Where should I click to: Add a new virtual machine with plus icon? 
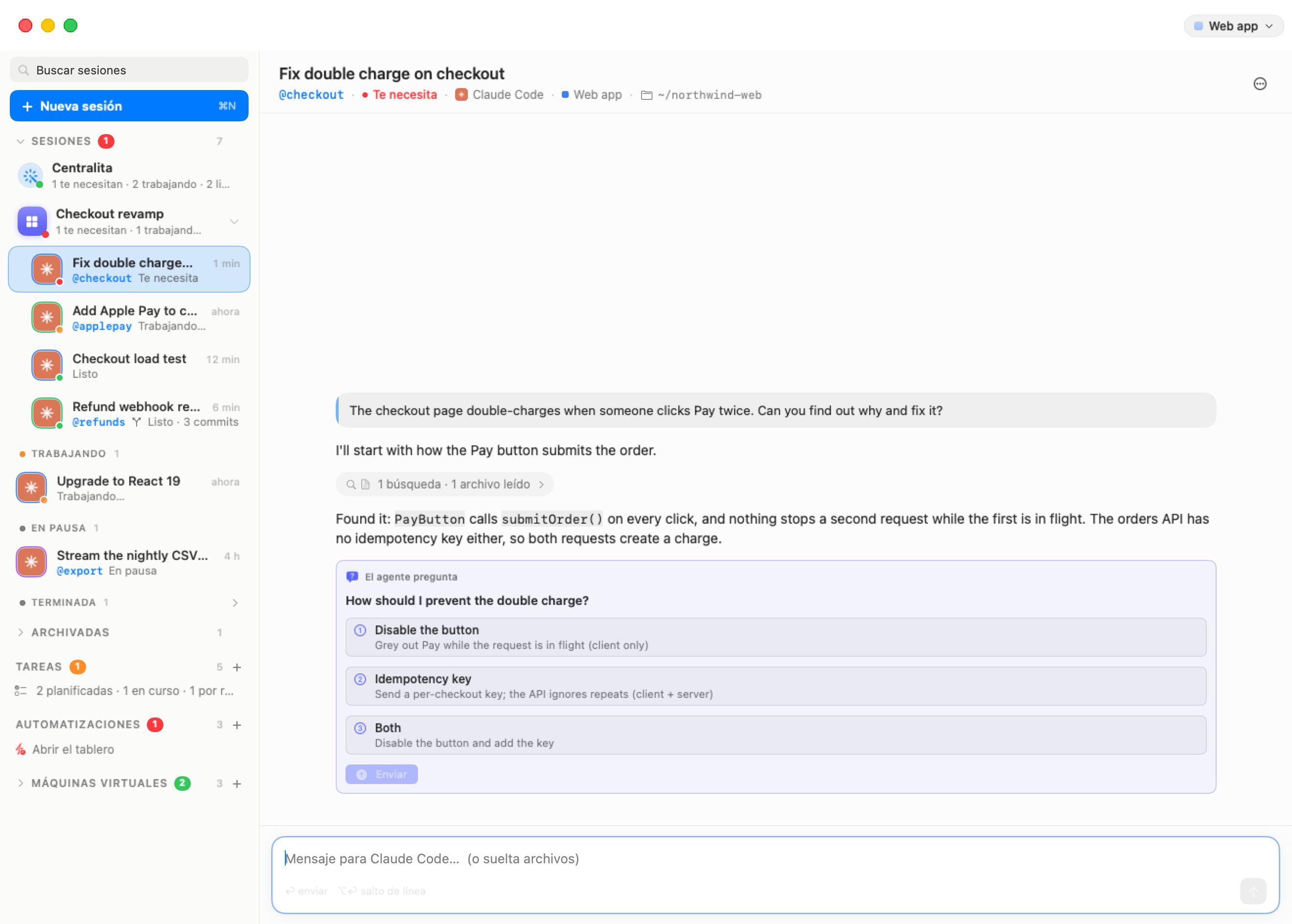coord(237,784)
